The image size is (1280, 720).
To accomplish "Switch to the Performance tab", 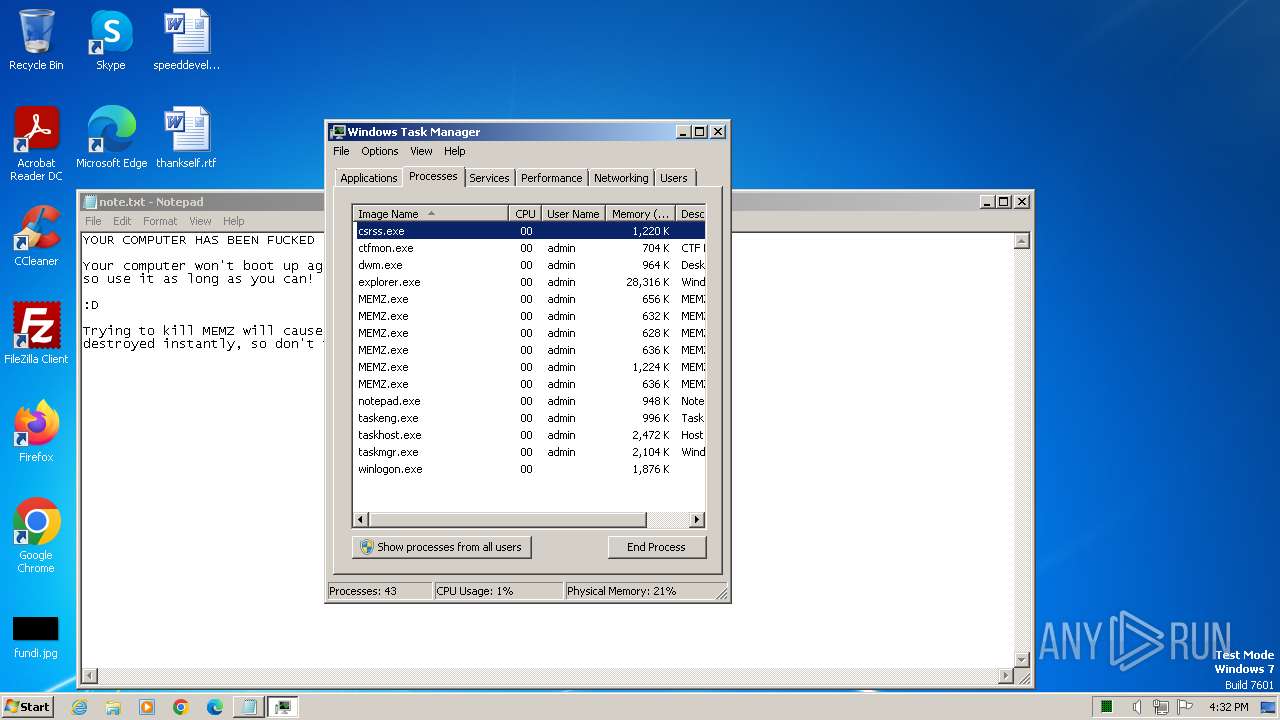I will [552, 178].
